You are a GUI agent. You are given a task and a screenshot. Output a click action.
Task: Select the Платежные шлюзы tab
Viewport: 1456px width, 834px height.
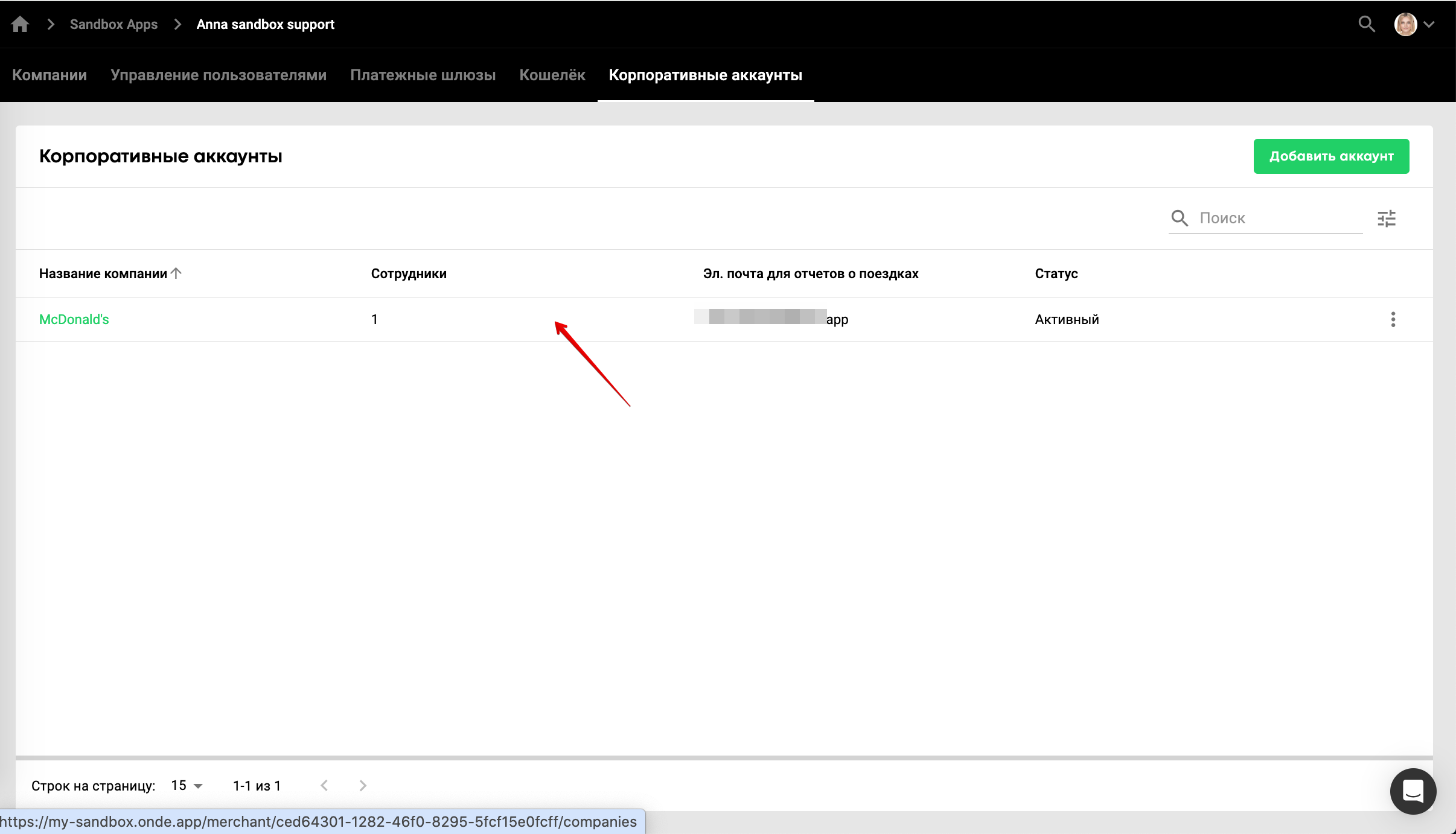tap(423, 75)
